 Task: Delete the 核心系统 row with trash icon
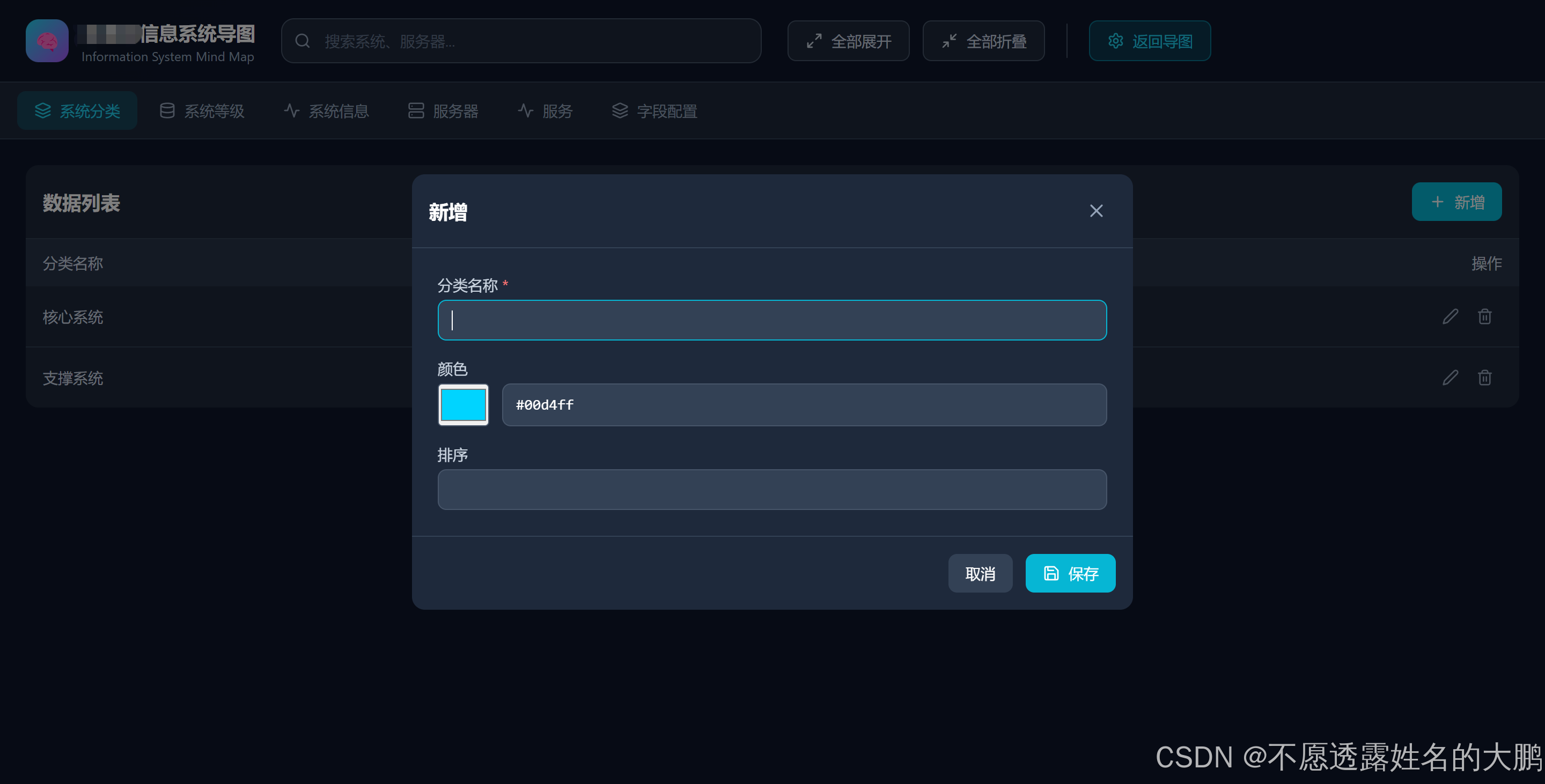1484,316
